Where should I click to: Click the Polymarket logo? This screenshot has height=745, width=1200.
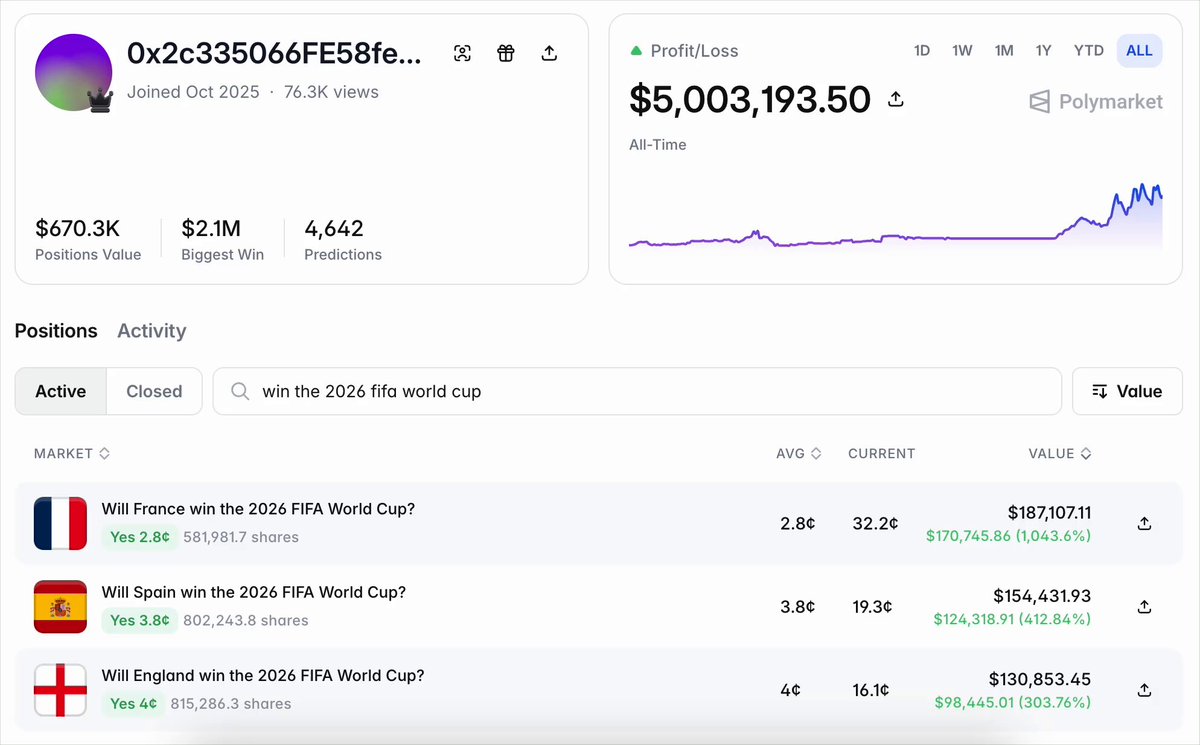click(x=1096, y=101)
